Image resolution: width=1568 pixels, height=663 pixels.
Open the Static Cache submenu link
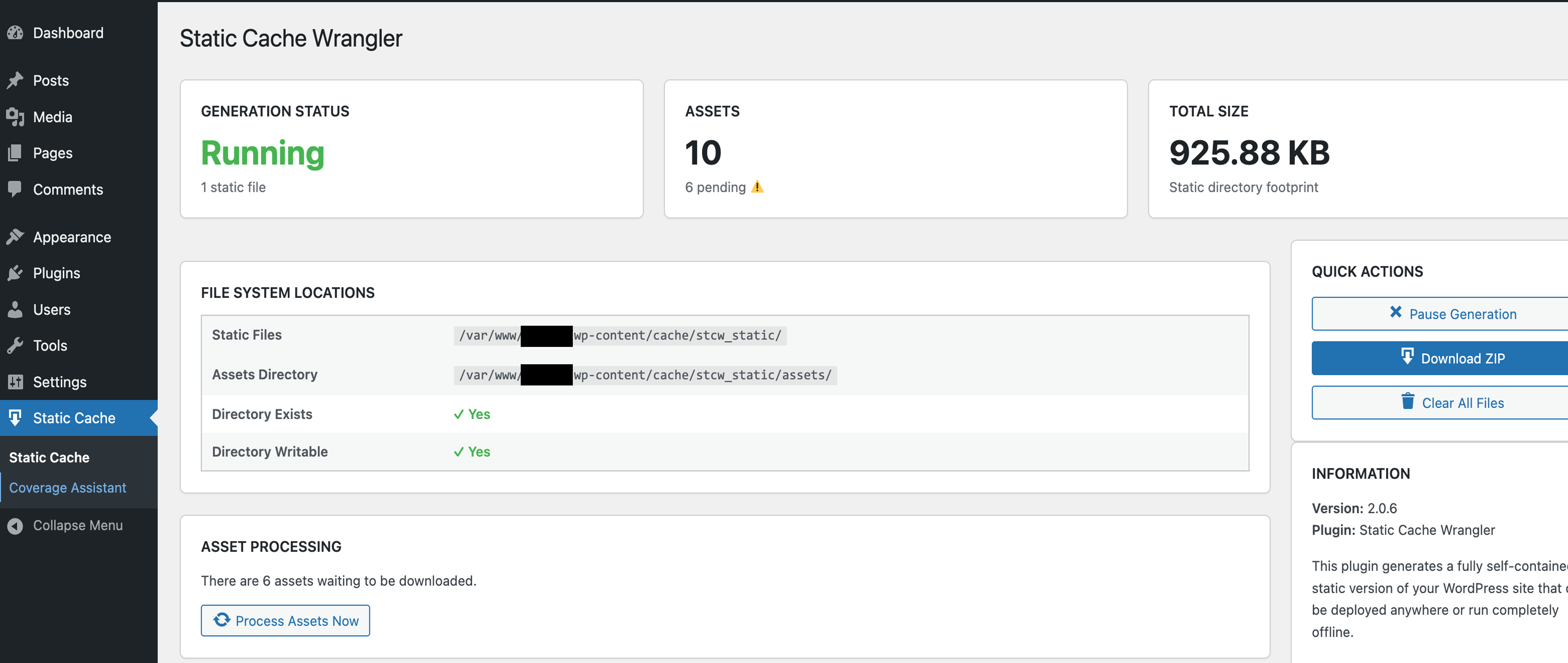point(49,457)
